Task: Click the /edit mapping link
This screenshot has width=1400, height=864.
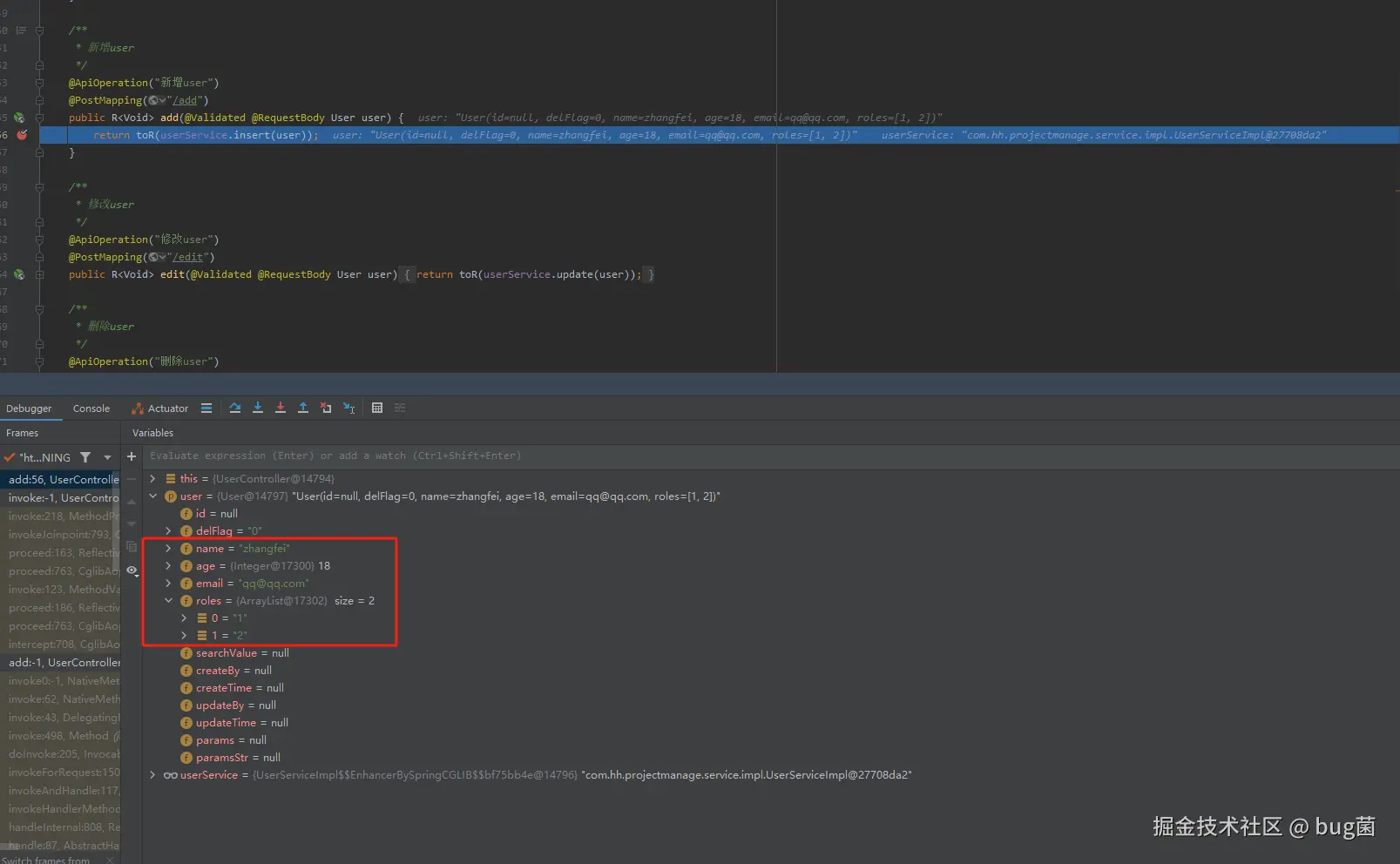Action: [x=188, y=257]
